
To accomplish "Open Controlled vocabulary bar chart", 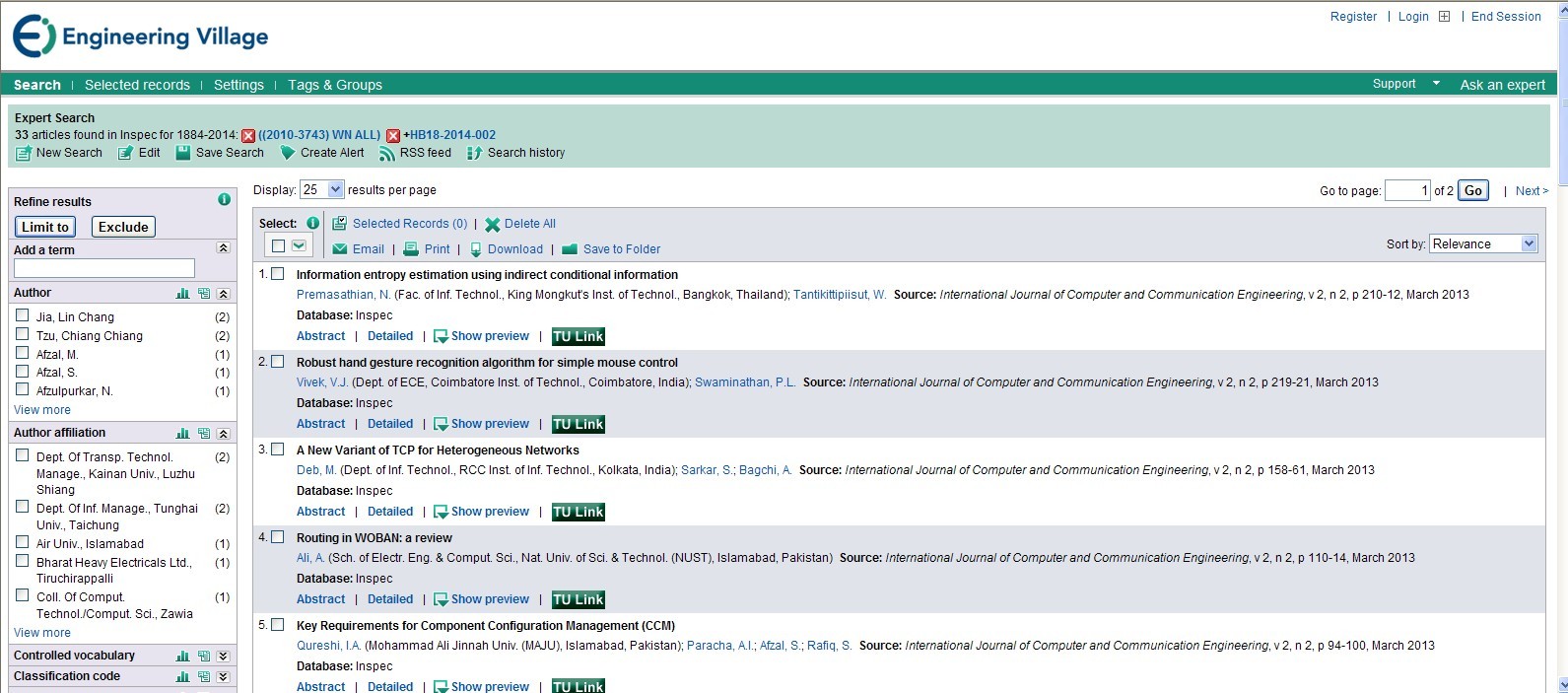I will point(182,657).
